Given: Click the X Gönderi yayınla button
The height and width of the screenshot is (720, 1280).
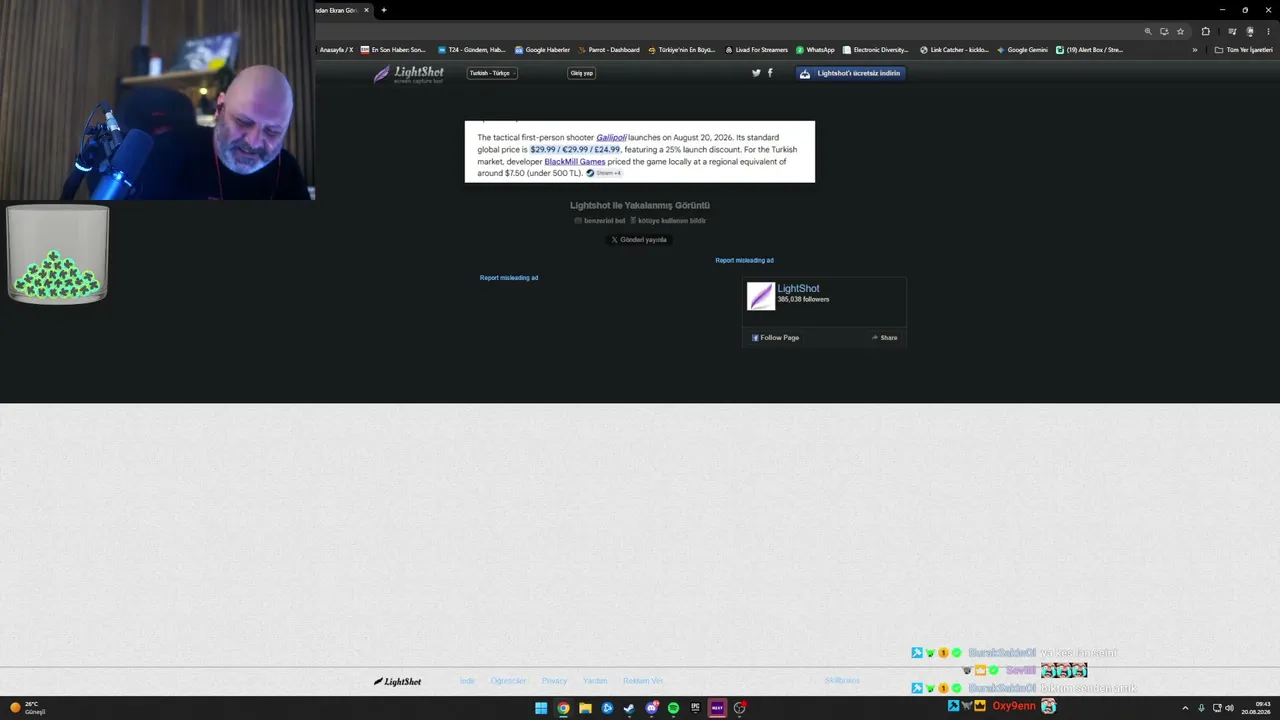Looking at the screenshot, I should click(640, 240).
